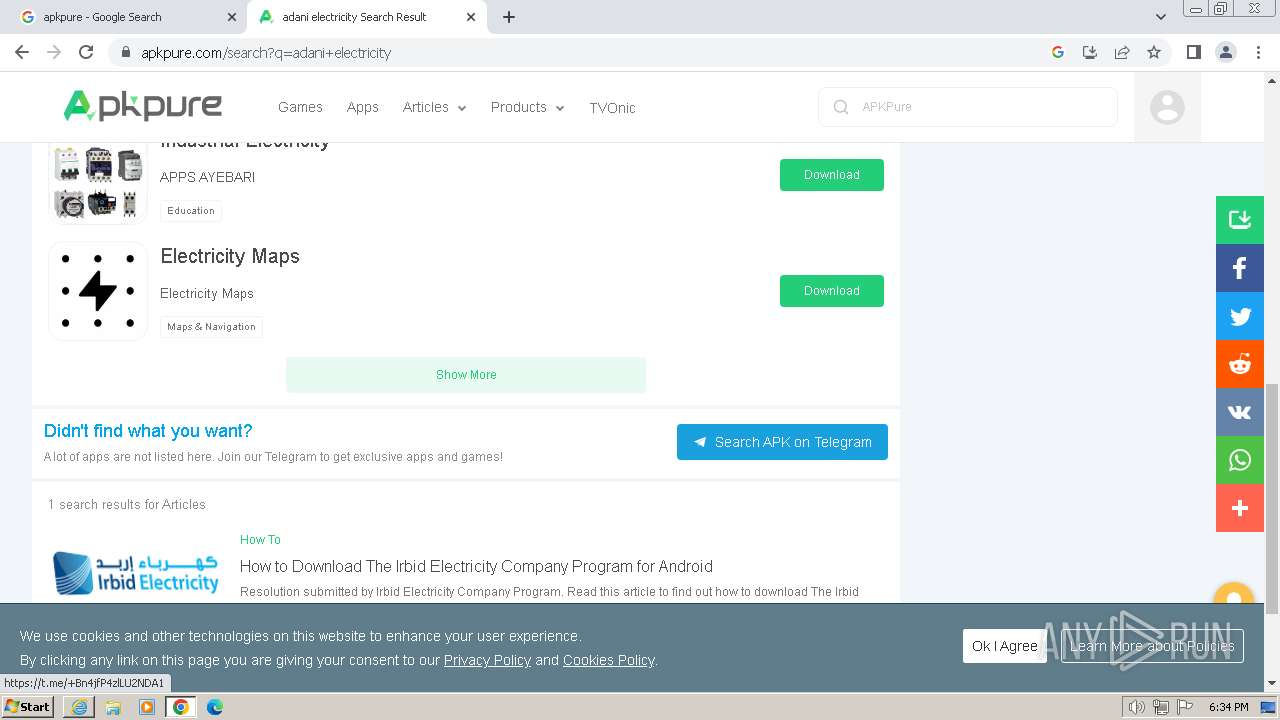Click the Education category tag
The image size is (1280, 720).
pos(191,211)
